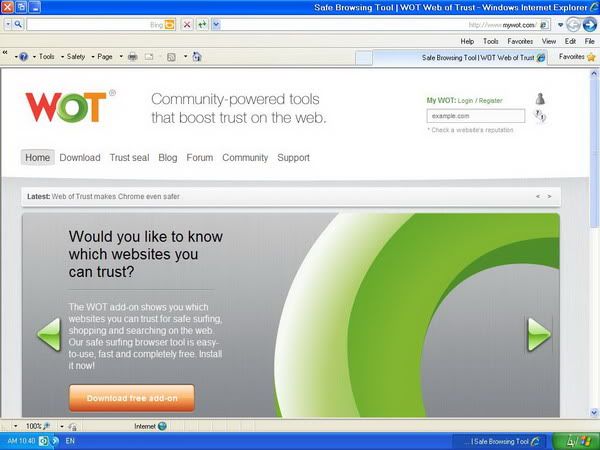Click the Read Mail envelope icon
600x450 pixels.
(x=149, y=57)
